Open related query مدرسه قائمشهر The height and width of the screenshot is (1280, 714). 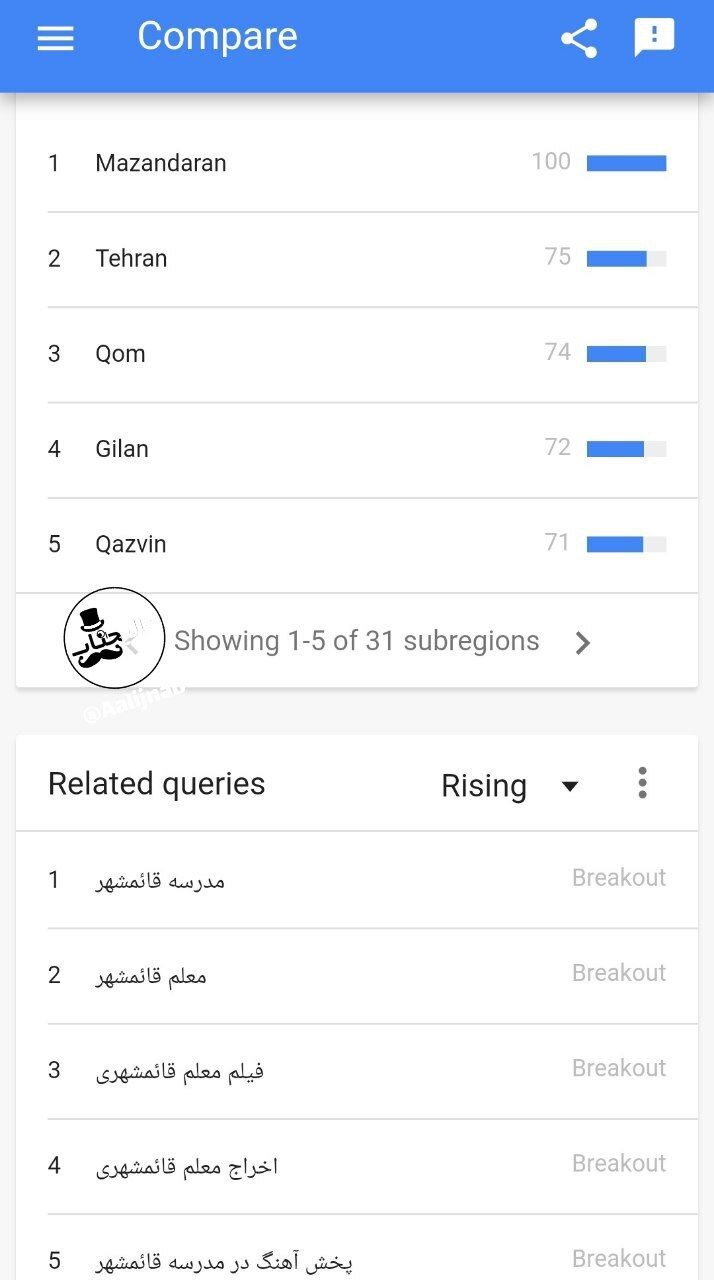point(160,880)
